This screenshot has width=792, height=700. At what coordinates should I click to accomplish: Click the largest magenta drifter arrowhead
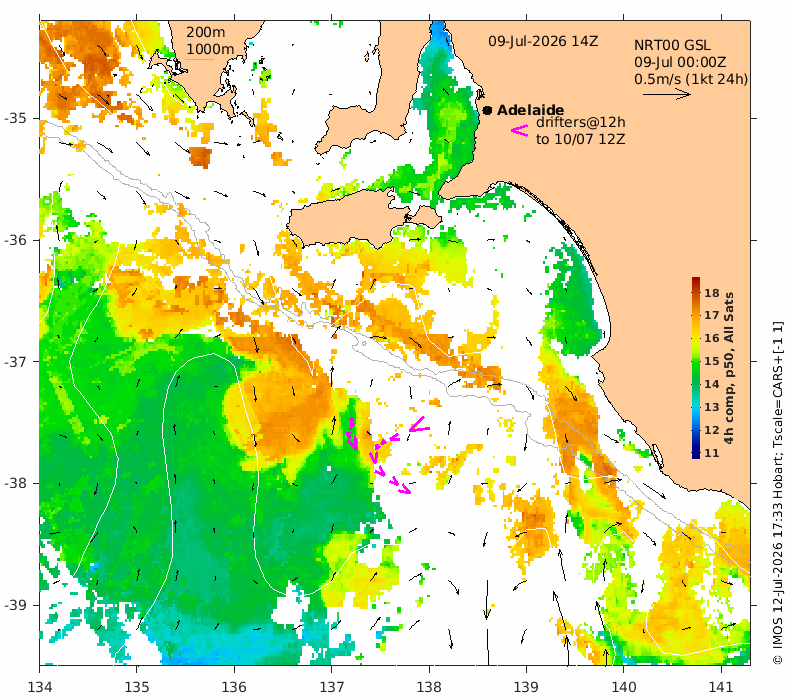[419, 425]
